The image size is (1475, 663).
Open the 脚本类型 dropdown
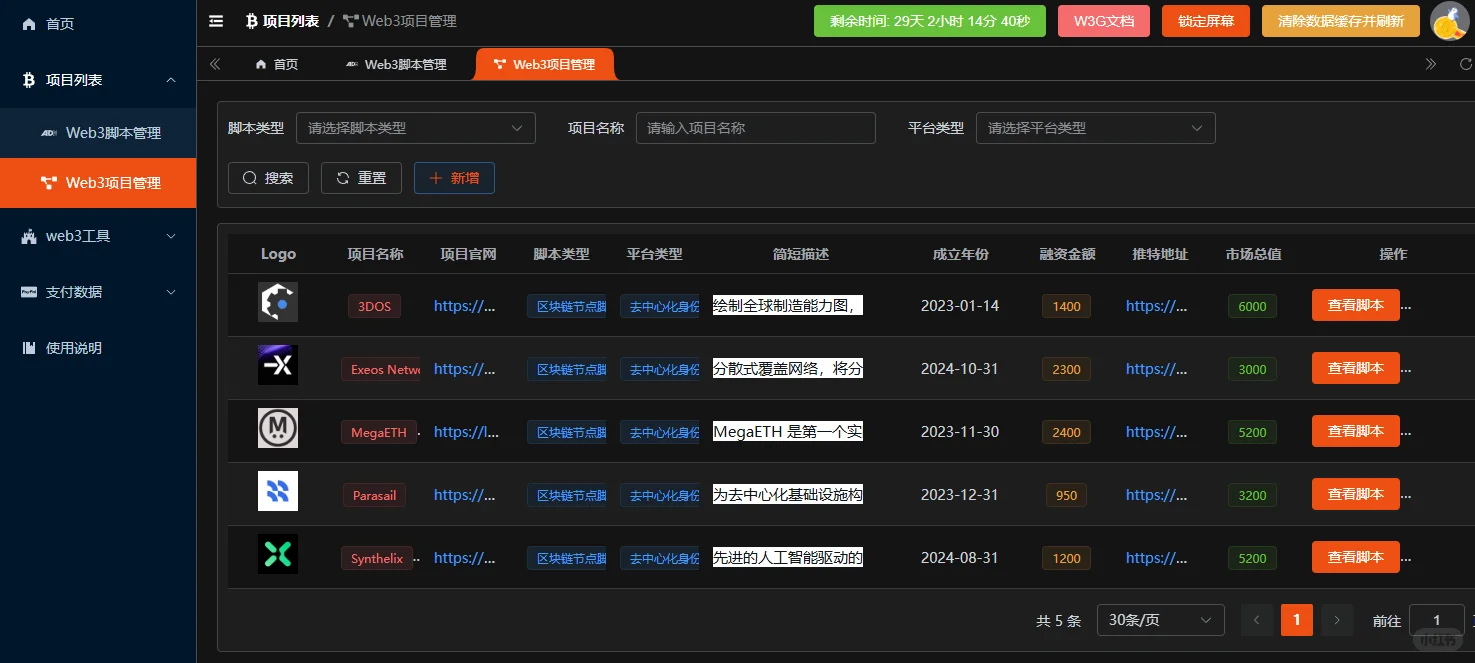pyautogui.click(x=415, y=128)
